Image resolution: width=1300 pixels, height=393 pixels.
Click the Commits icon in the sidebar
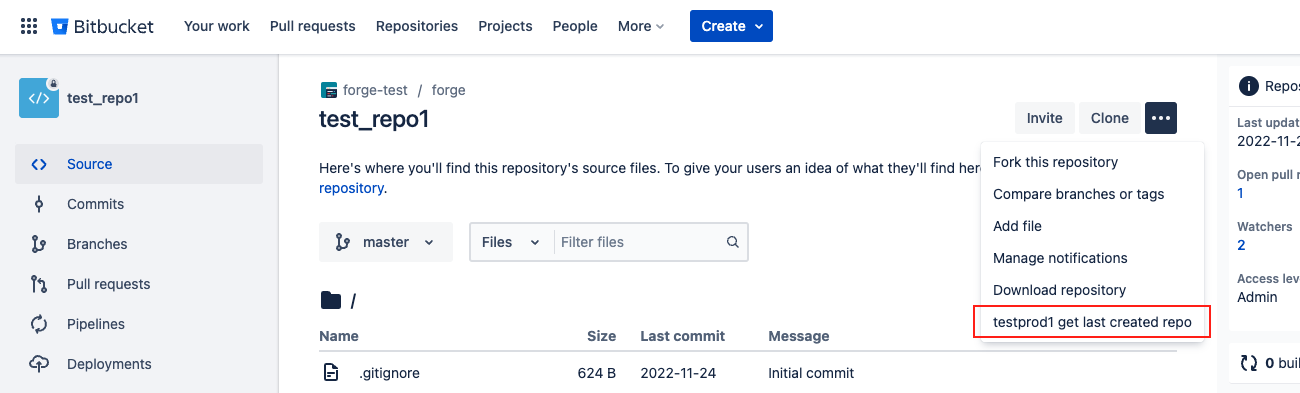39,204
